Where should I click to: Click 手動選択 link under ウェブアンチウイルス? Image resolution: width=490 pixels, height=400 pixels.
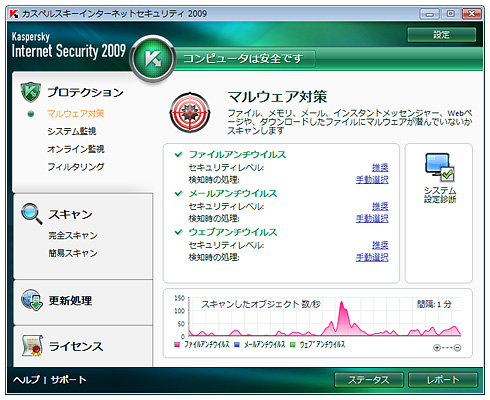tap(372, 257)
